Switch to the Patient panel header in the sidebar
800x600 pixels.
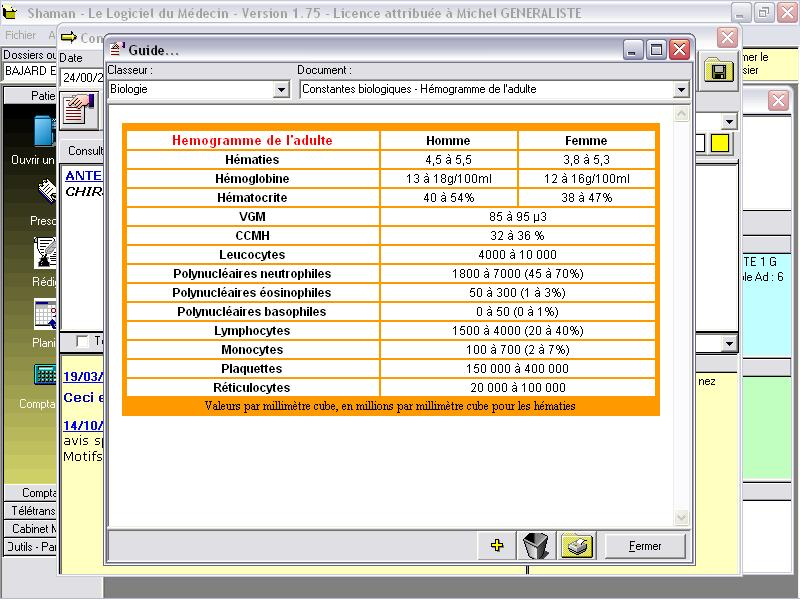(x=31, y=95)
